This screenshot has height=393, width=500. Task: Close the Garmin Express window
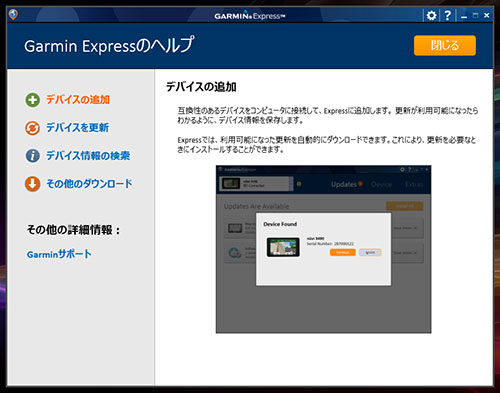tap(487, 15)
